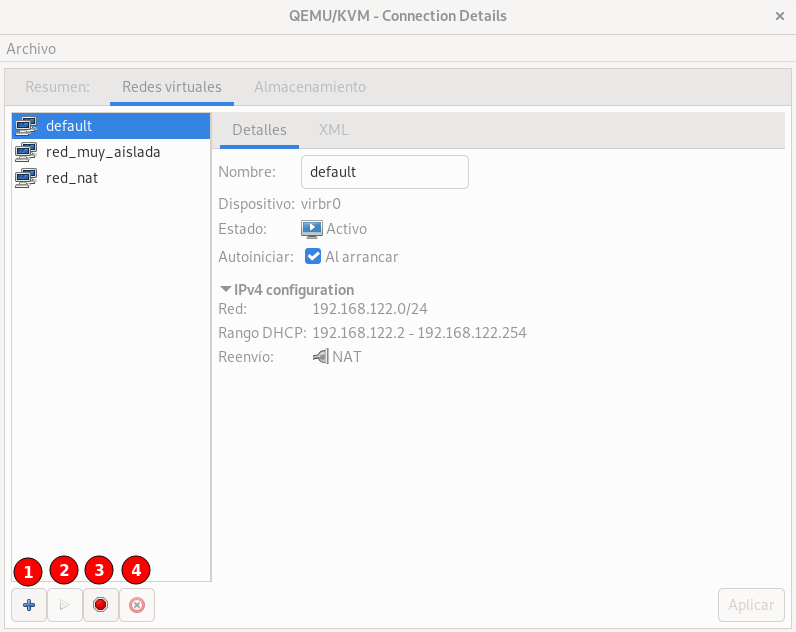Screen dimensions: 796x632
Task: Click the NAT forwarding icon
Action: (320, 357)
